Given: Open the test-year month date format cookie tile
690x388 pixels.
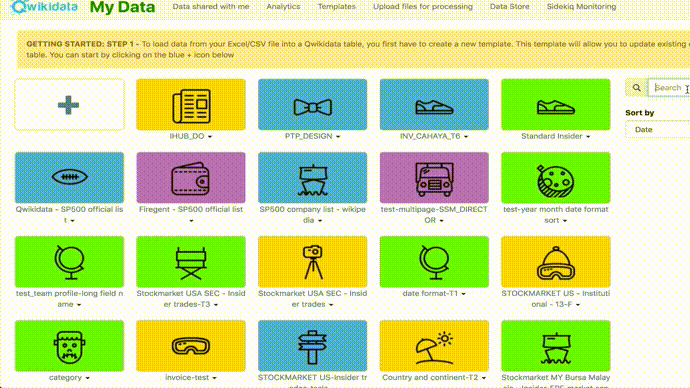Looking at the screenshot, I should coord(556,178).
